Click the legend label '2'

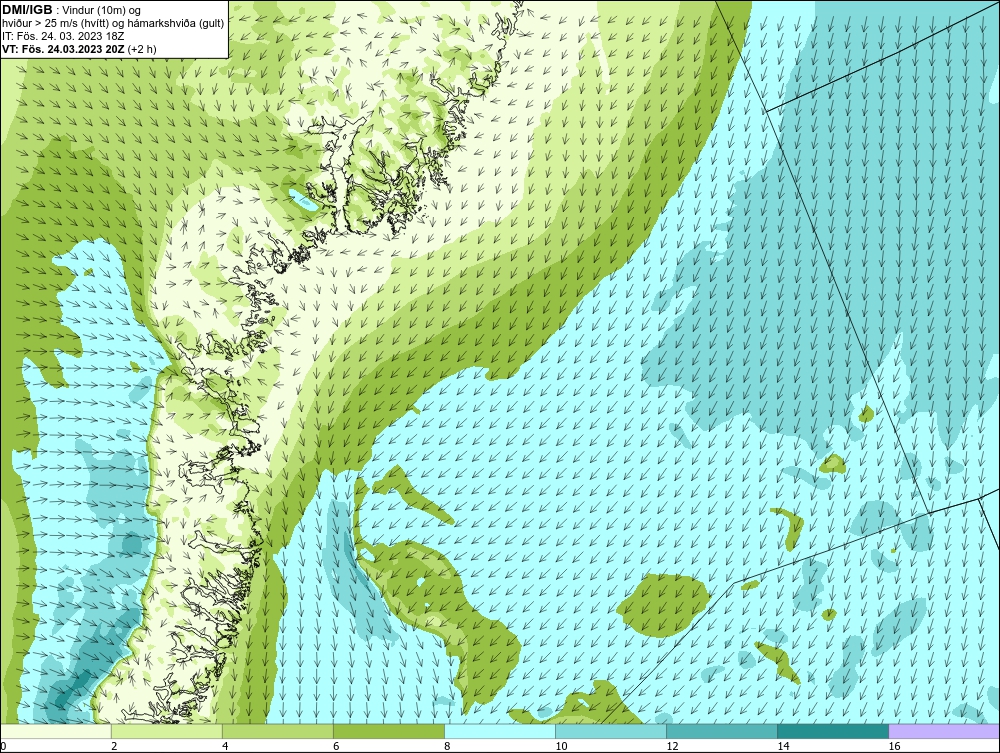coord(114,746)
